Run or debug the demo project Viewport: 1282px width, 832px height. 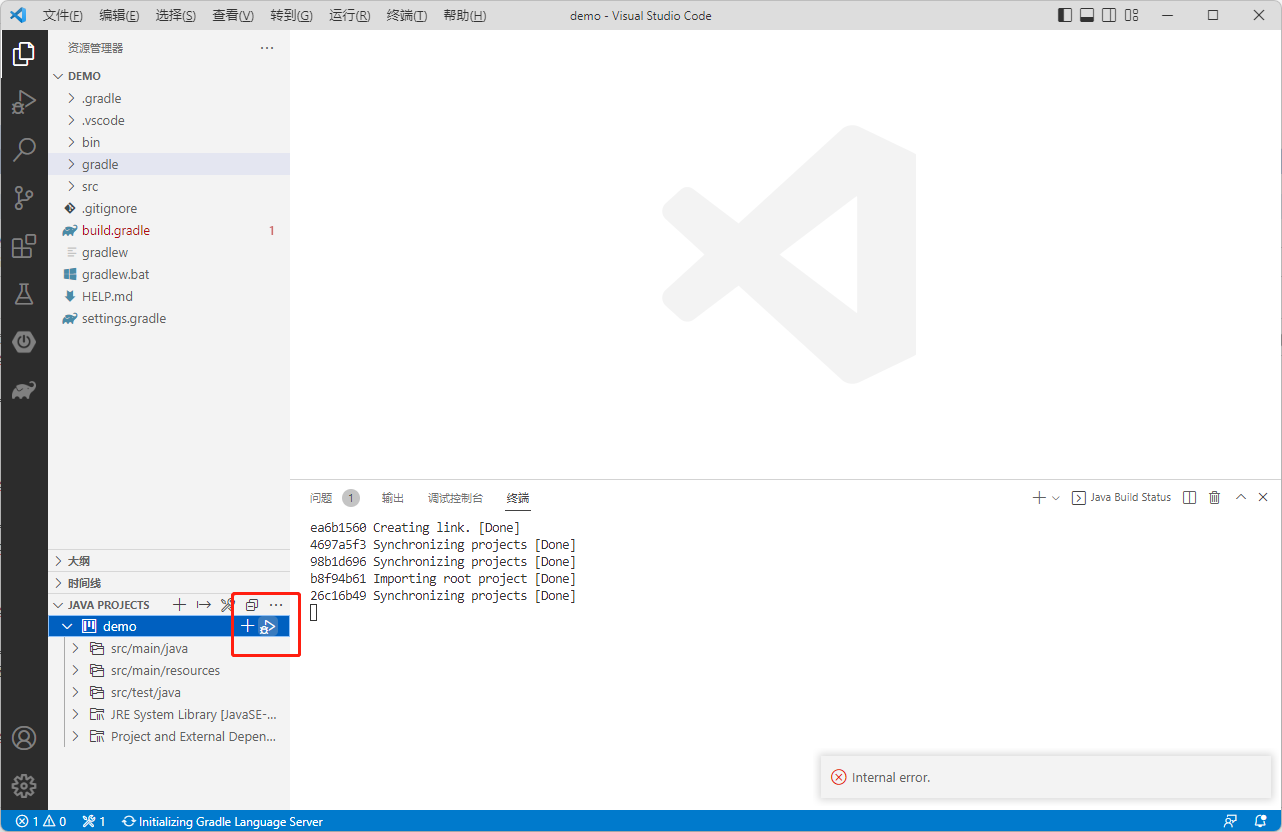coord(267,626)
